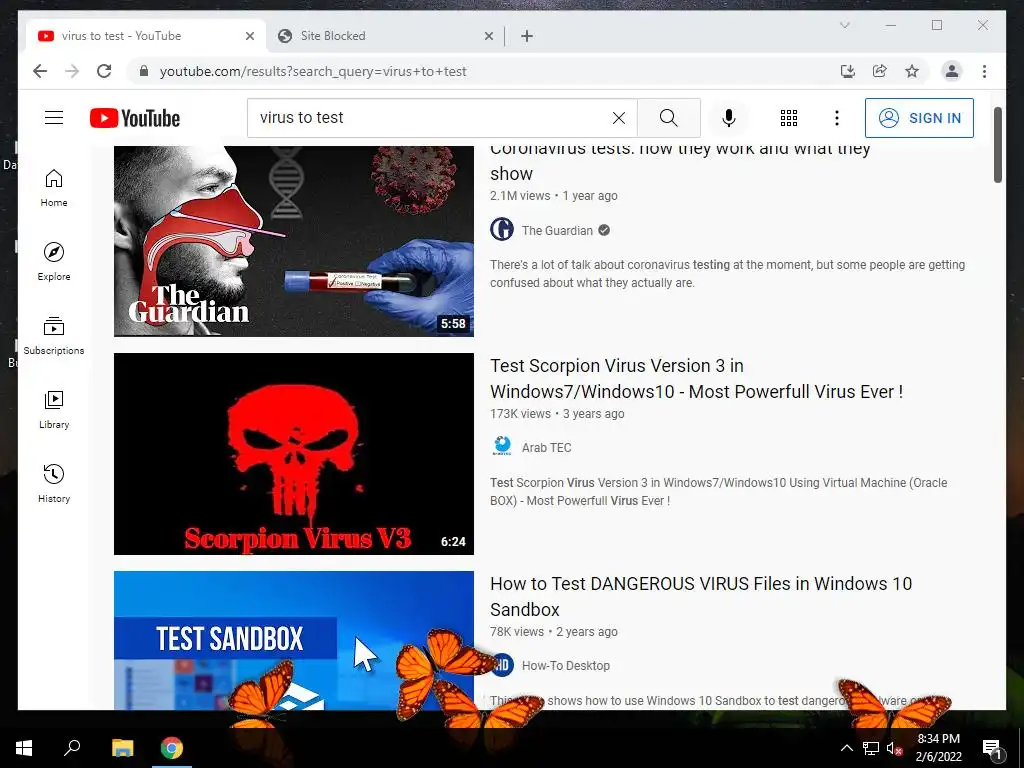Close the Site Blocked tab
Screen dimensions: 1024x768
(488, 36)
